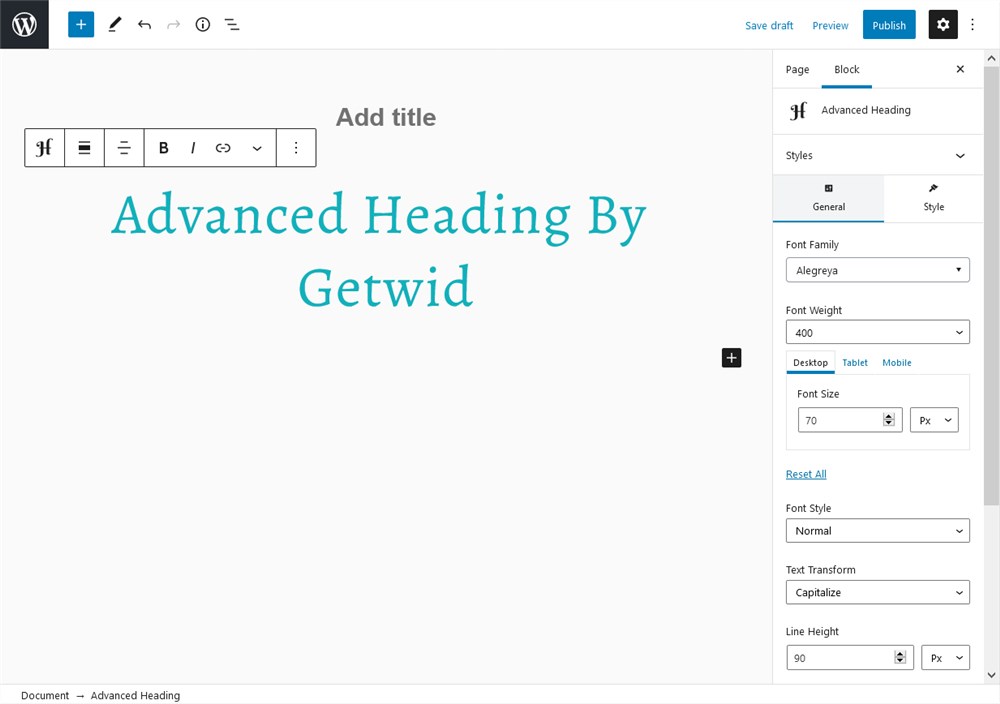Click the Advanced Heading By Getwid text
Image resolution: width=1000 pixels, height=704 pixels.
pos(380,250)
